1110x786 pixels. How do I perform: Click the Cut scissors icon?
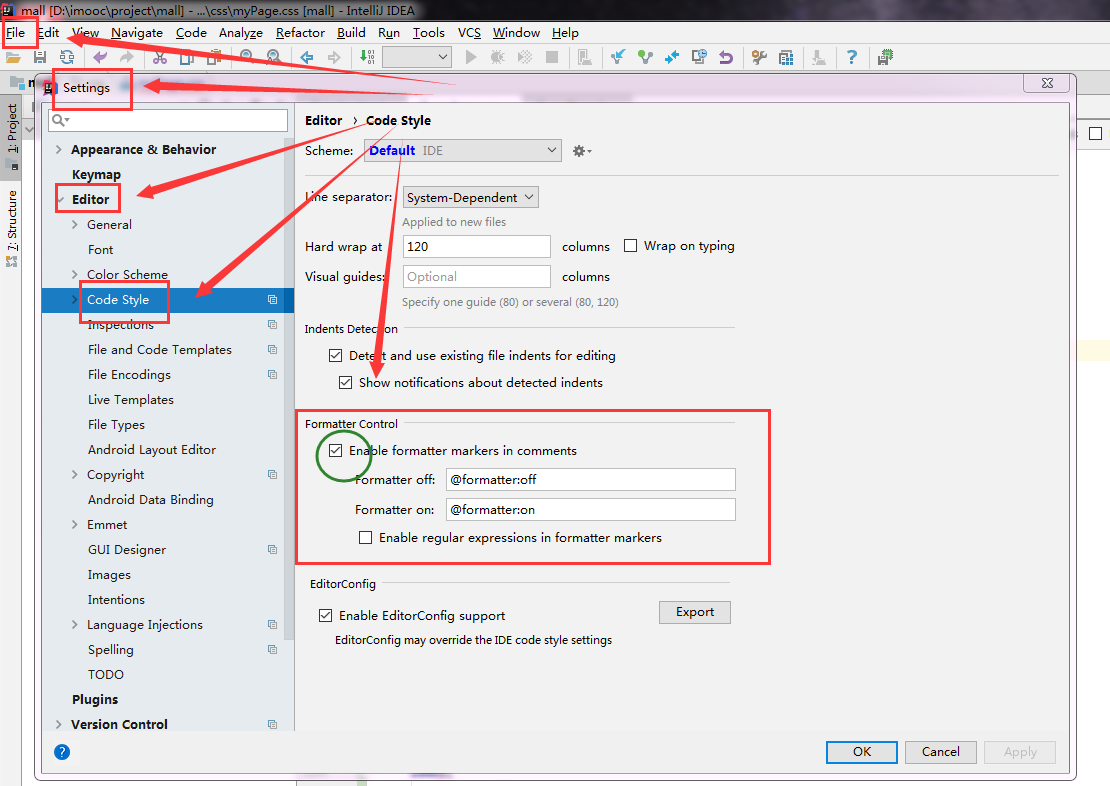(x=160, y=57)
